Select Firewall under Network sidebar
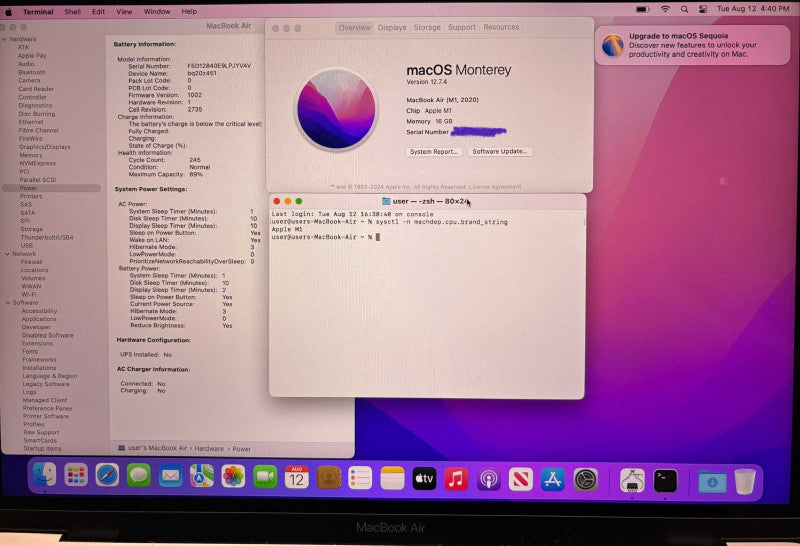 31,262
